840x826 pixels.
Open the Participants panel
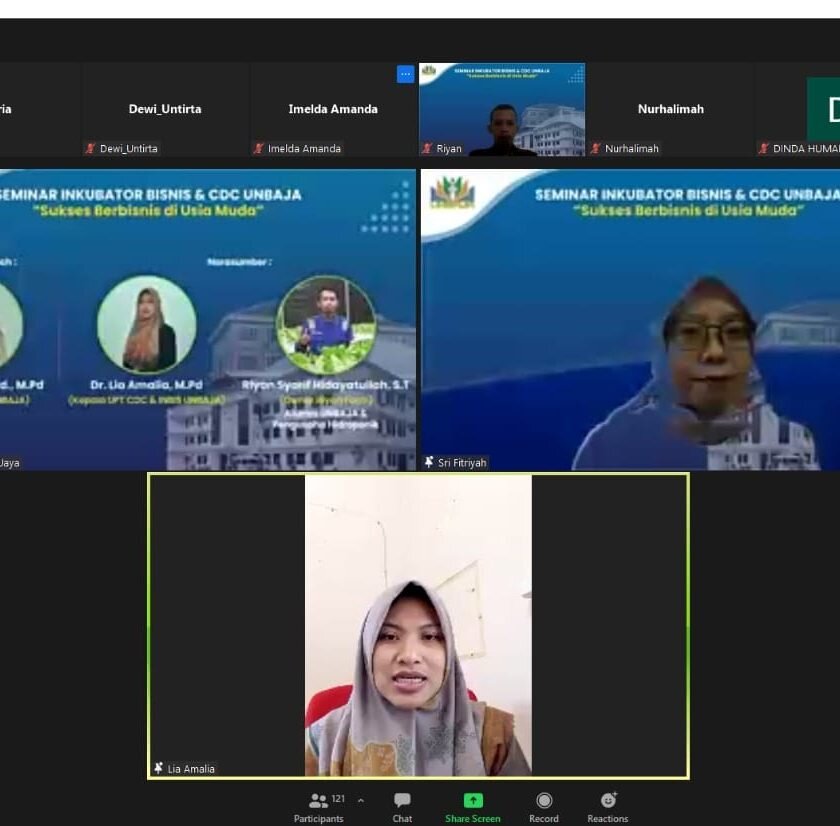point(319,806)
